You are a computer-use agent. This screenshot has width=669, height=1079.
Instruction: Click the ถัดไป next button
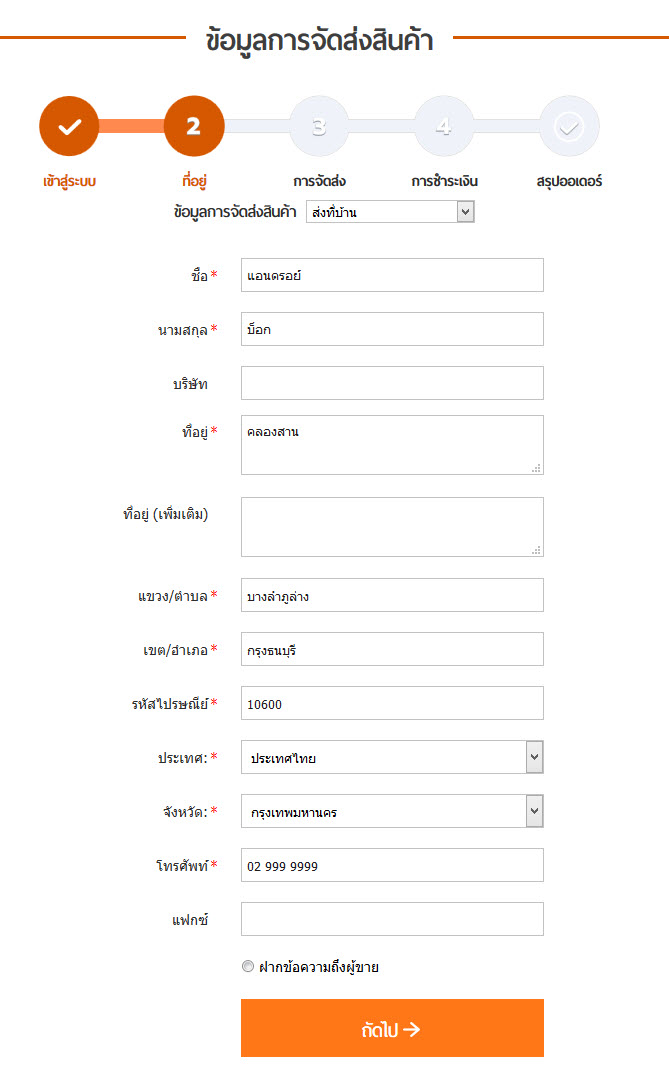(x=392, y=1028)
